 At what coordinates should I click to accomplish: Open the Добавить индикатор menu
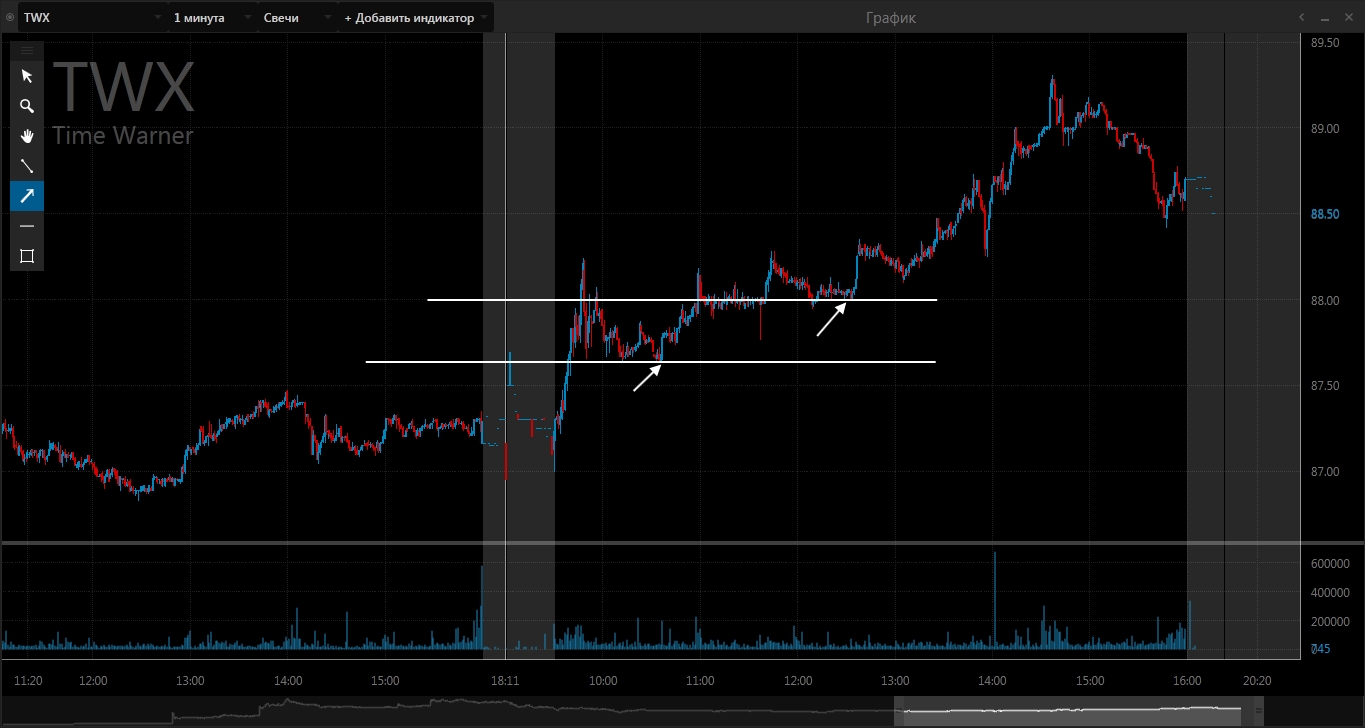(x=416, y=18)
